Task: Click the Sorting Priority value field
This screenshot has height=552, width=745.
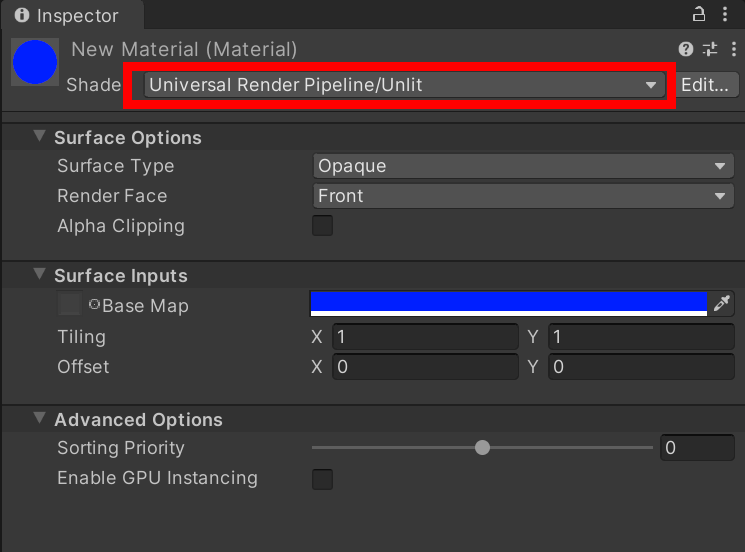Action: point(697,447)
